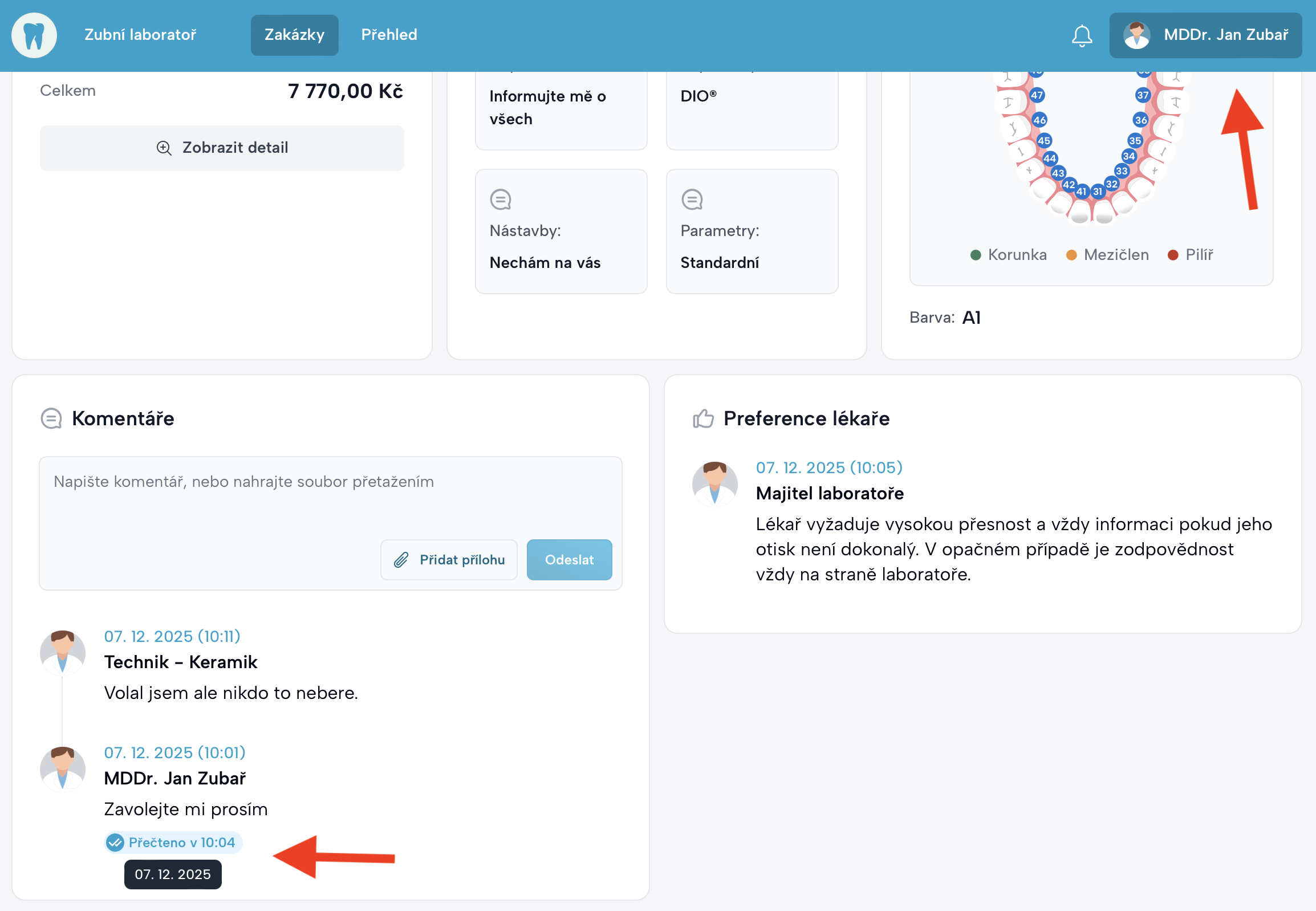The height and width of the screenshot is (911, 1316).
Task: Click tooth number 46 on the chart
Action: point(1039,120)
